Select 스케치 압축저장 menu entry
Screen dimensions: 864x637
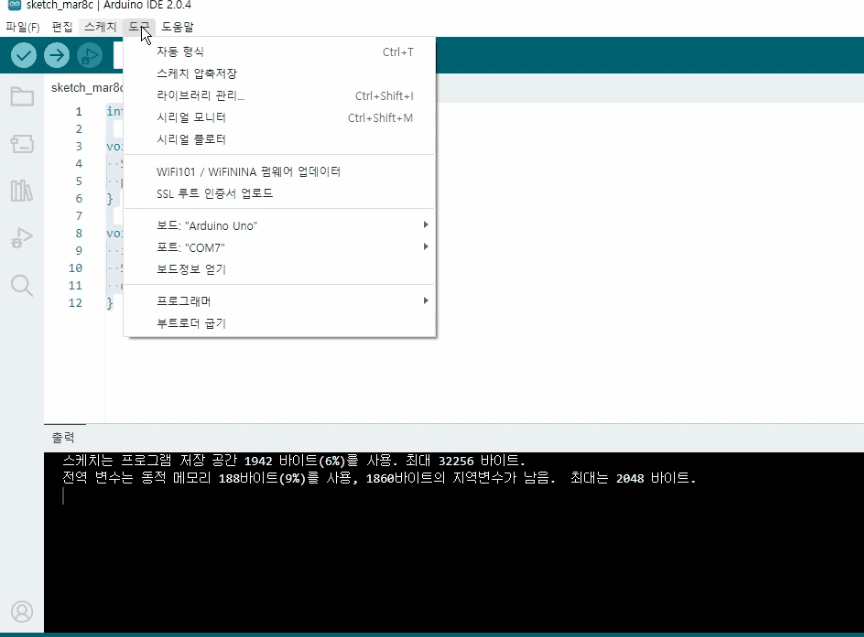click(280, 73)
